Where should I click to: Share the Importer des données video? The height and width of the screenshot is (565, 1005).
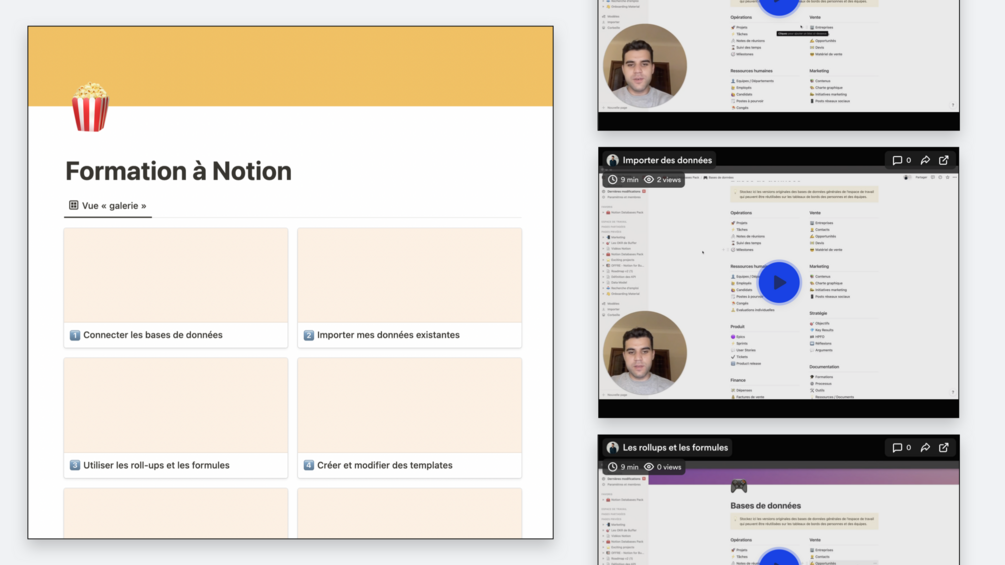(x=925, y=160)
